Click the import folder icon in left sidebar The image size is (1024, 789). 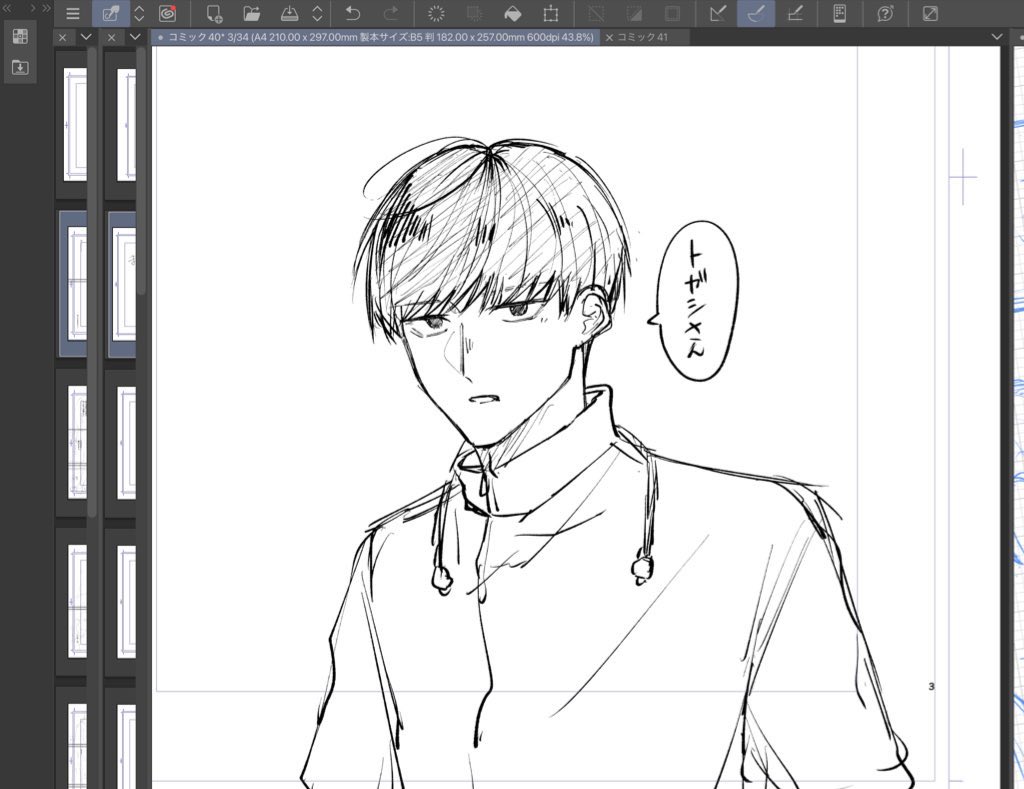pos(20,67)
